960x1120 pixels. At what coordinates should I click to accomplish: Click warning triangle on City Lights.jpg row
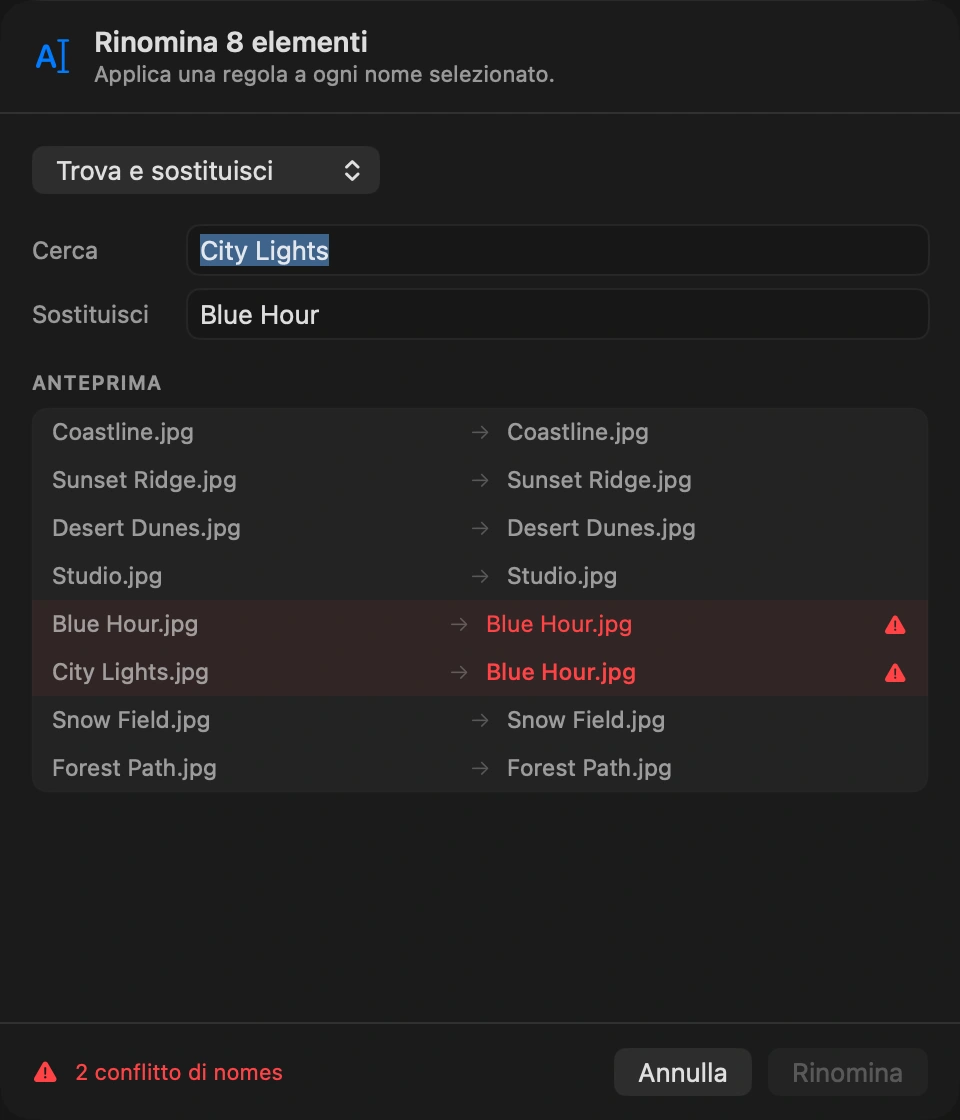click(895, 673)
